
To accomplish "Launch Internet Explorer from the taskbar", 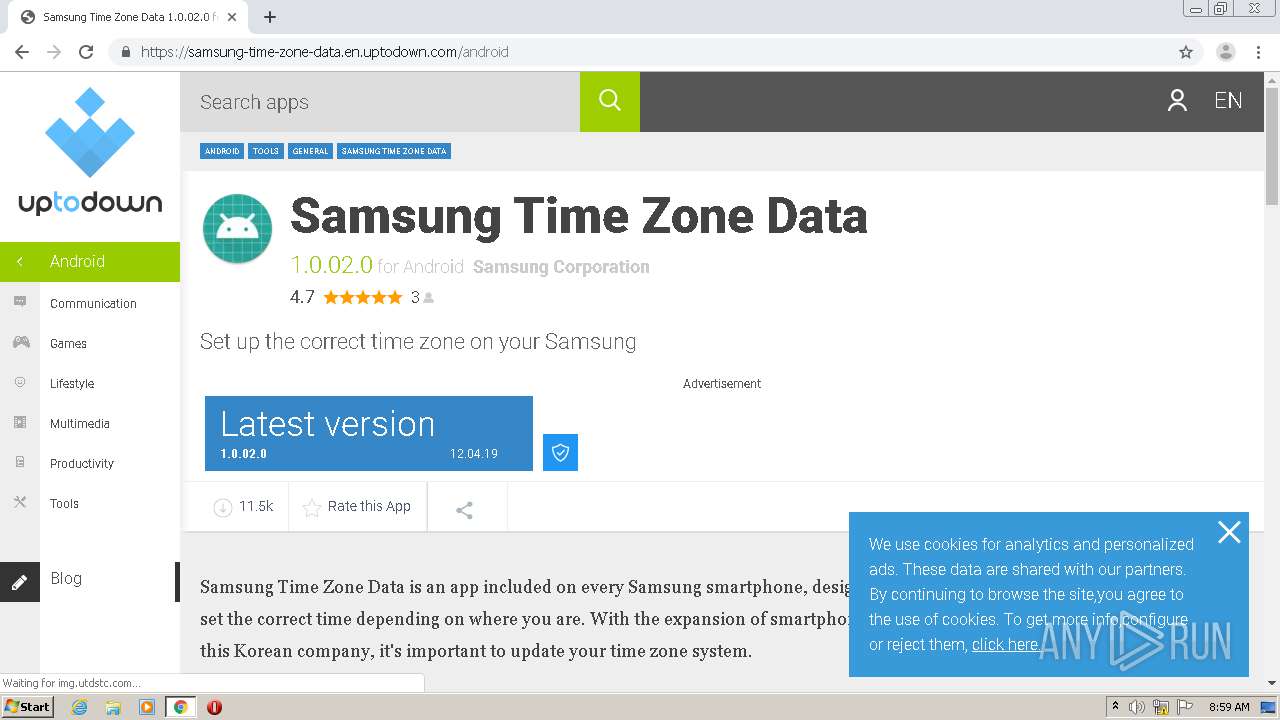I will 79,707.
